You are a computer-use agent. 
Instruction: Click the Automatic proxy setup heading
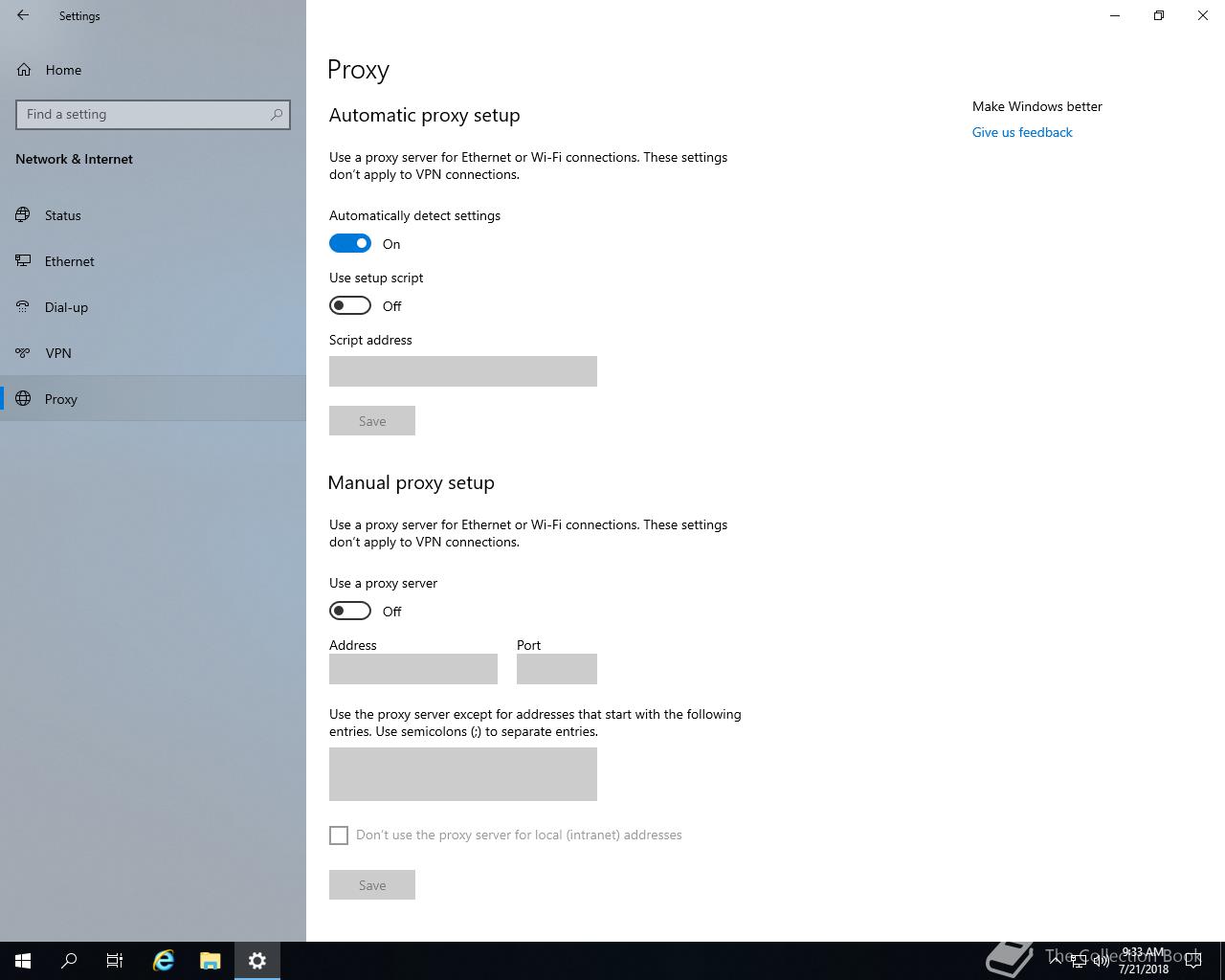(425, 115)
